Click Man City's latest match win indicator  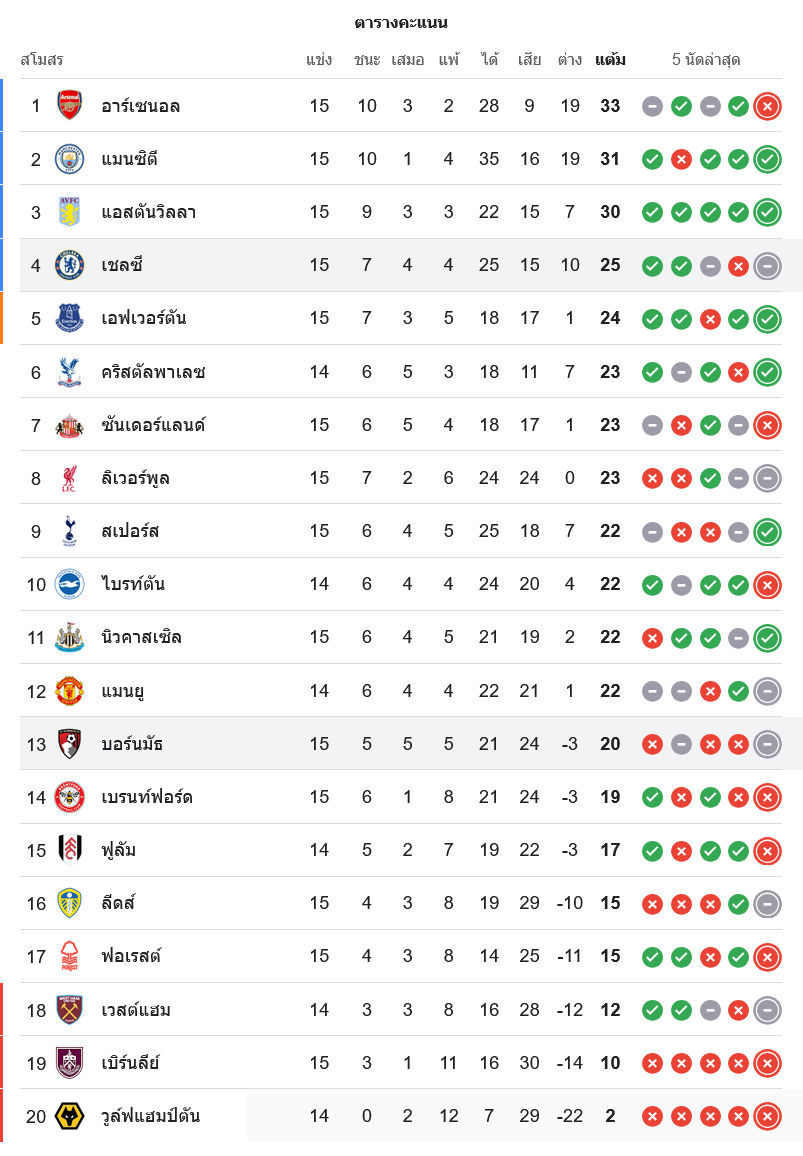[x=767, y=159]
